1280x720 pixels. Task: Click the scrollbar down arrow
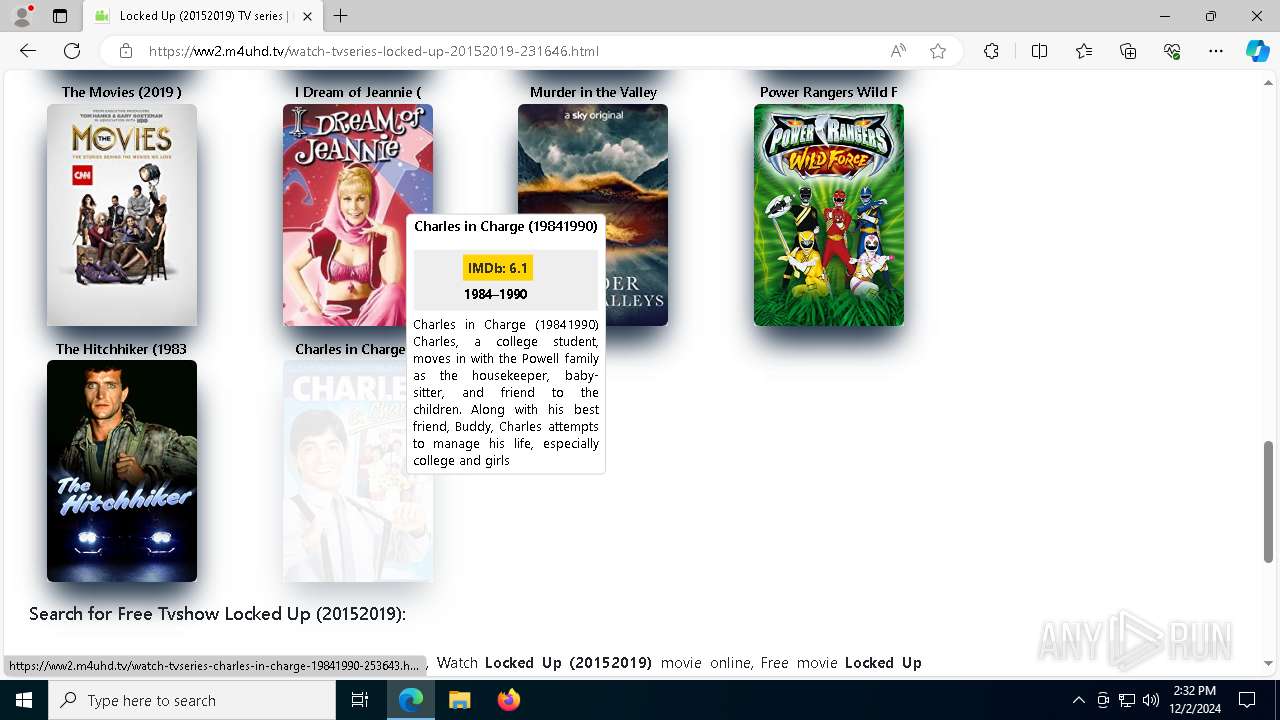point(1268,663)
